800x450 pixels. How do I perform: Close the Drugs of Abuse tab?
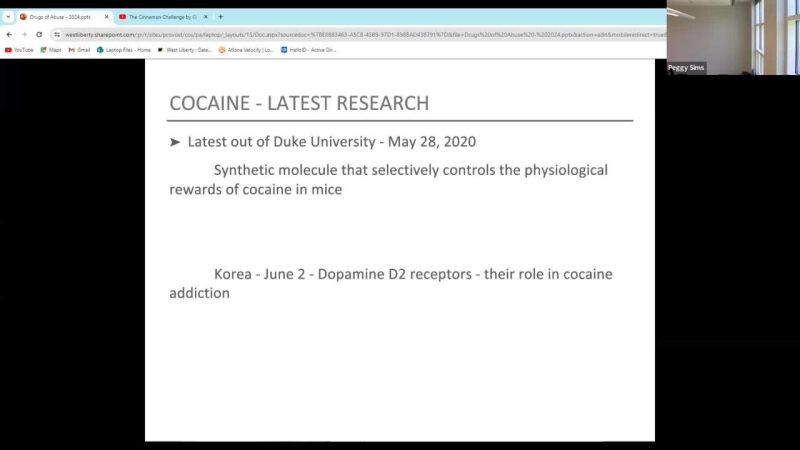105,17
